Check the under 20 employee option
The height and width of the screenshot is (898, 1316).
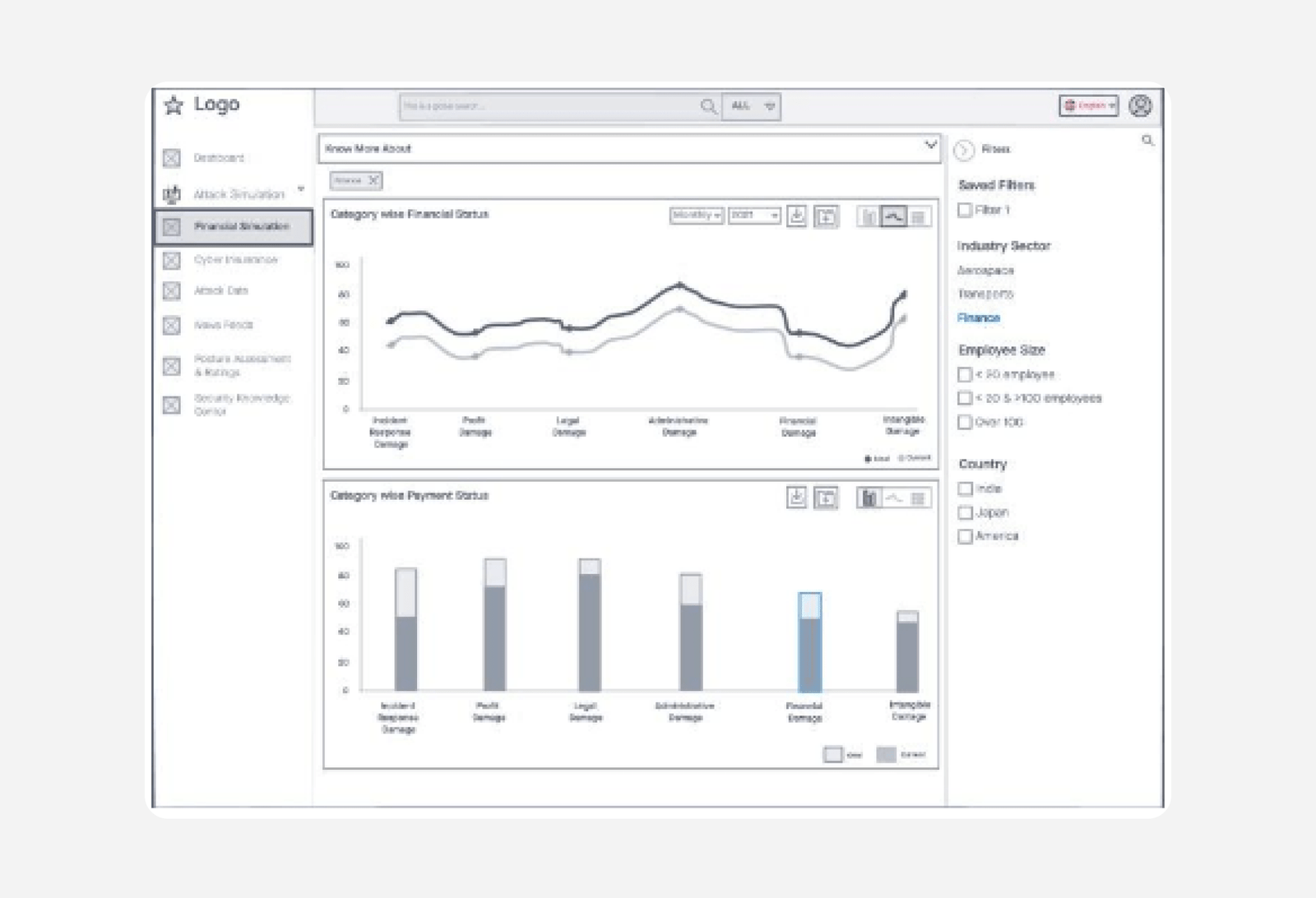(965, 375)
